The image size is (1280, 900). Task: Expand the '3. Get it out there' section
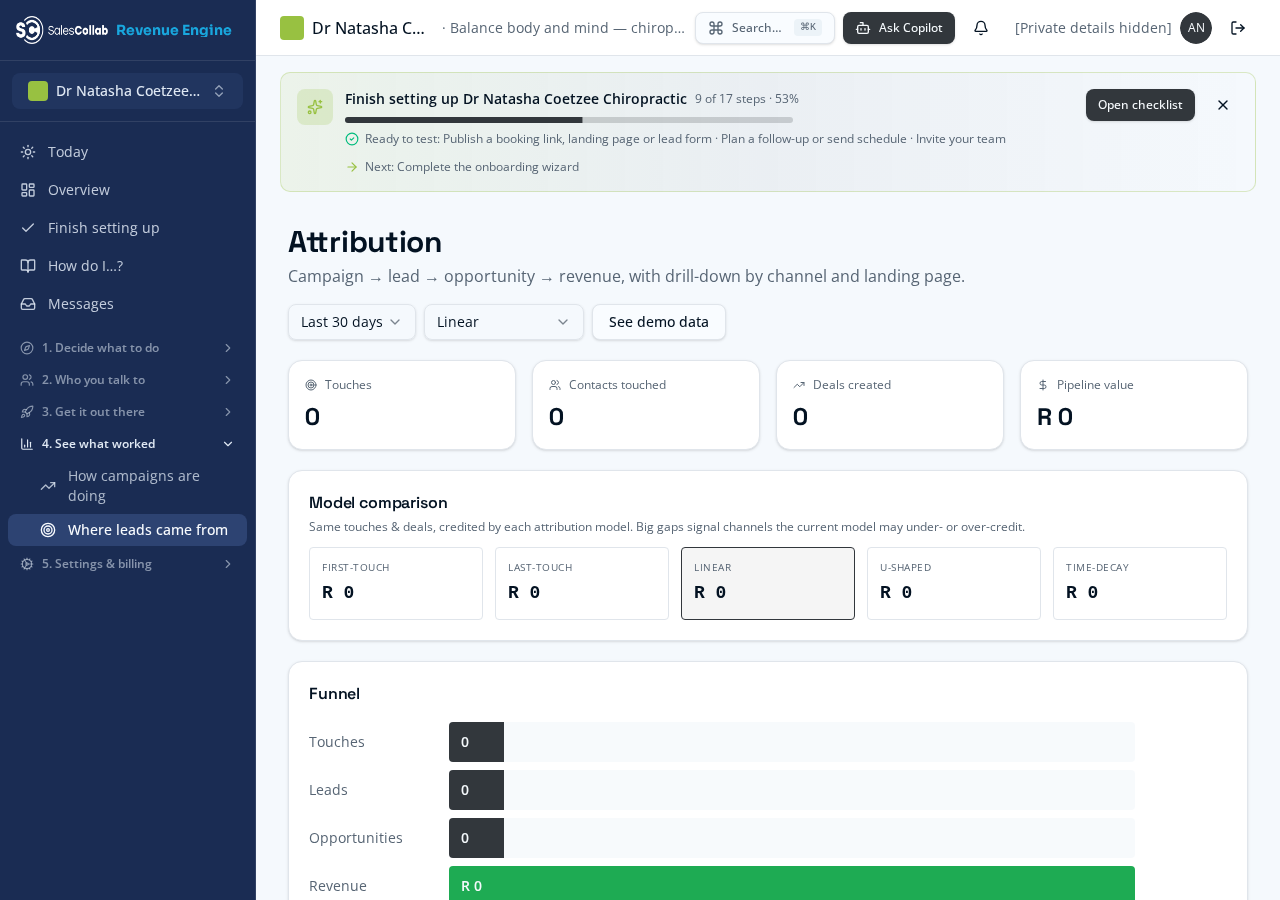(128, 412)
